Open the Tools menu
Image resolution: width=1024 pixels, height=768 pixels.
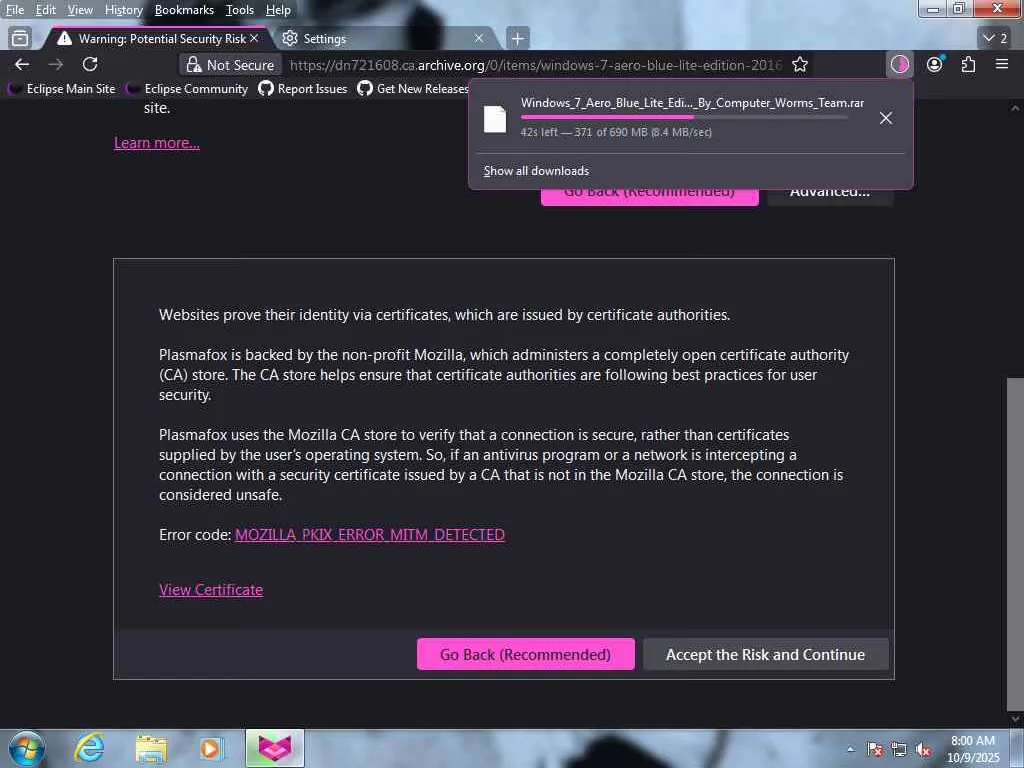click(240, 10)
